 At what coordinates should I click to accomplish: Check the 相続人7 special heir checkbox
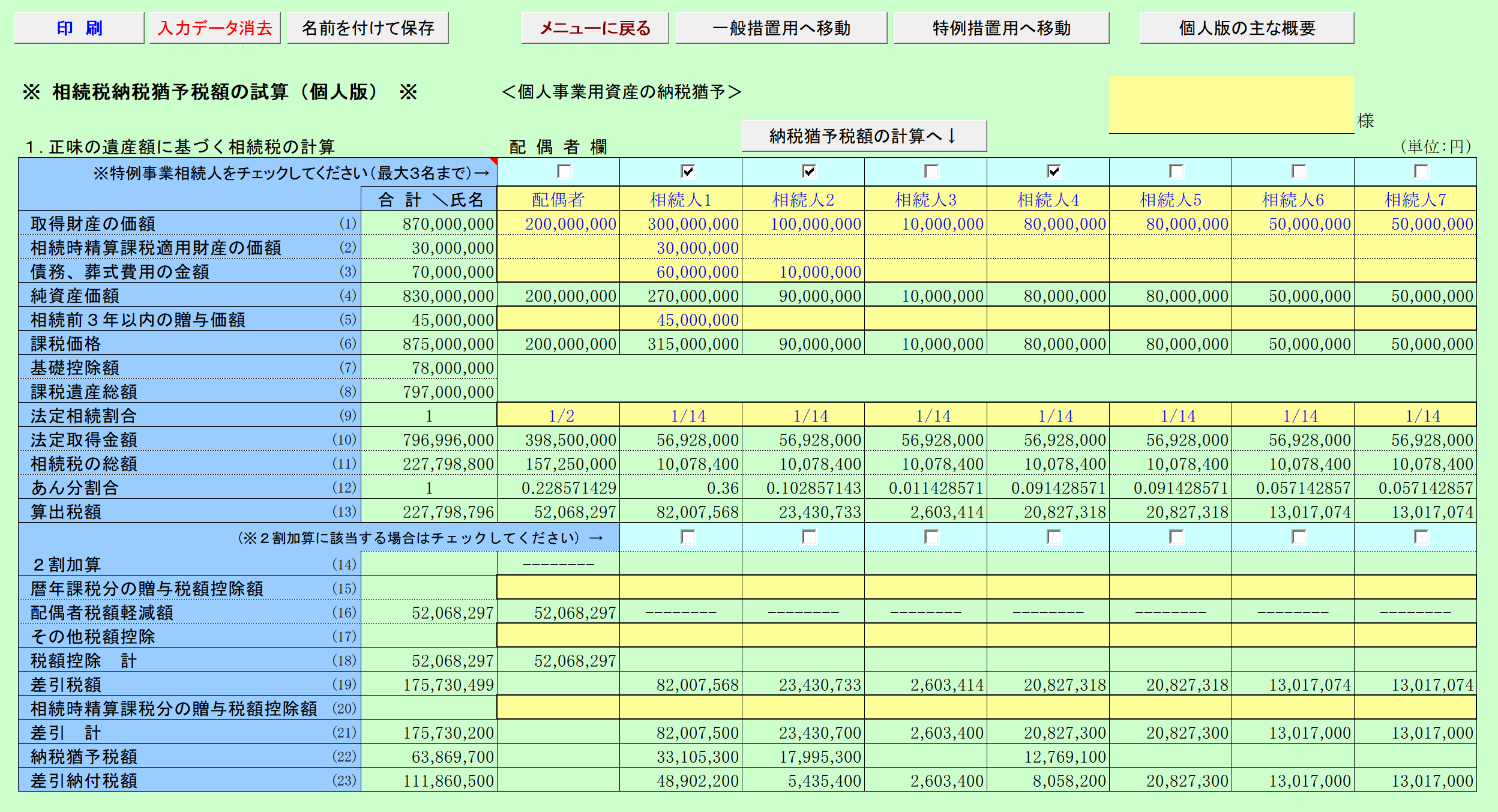[1422, 172]
